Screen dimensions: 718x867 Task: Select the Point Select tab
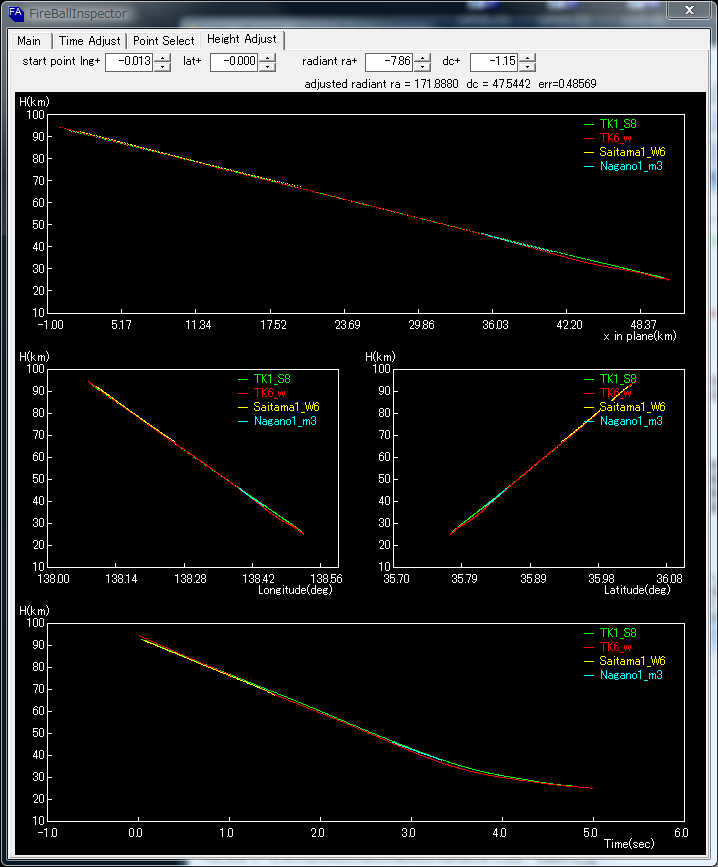tap(164, 41)
